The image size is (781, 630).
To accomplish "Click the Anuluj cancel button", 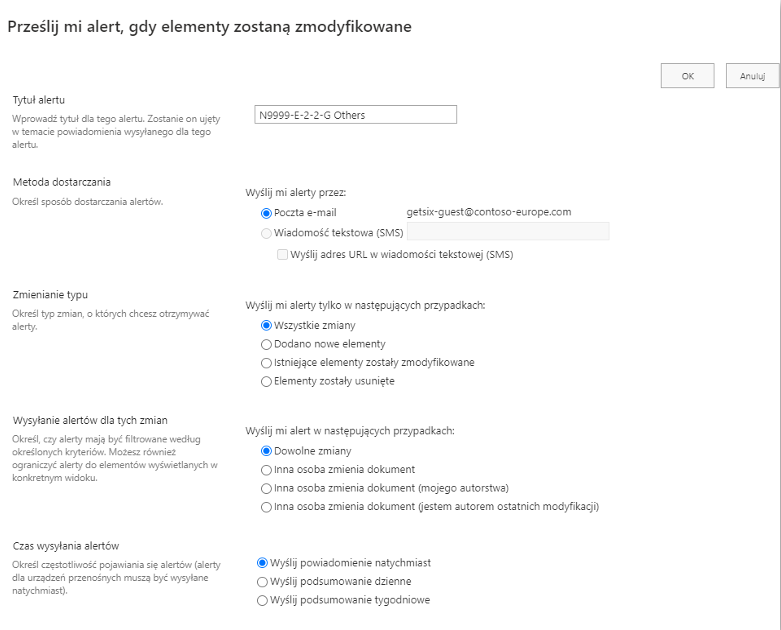I will (752, 76).
